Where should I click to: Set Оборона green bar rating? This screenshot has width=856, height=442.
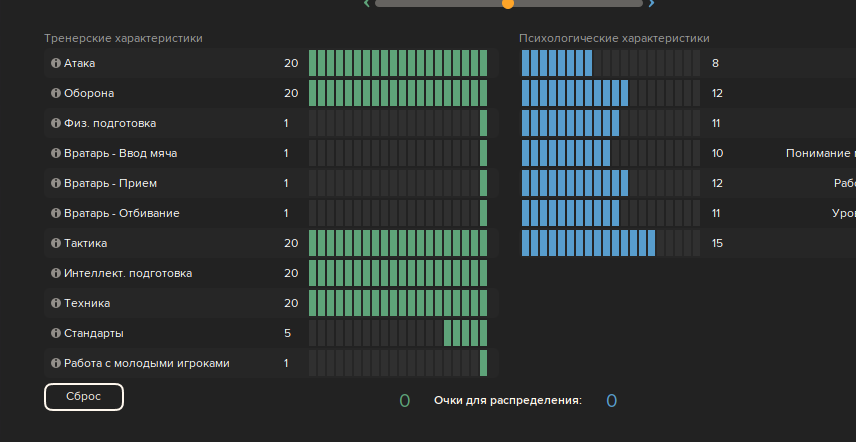pyautogui.click(x=398, y=93)
